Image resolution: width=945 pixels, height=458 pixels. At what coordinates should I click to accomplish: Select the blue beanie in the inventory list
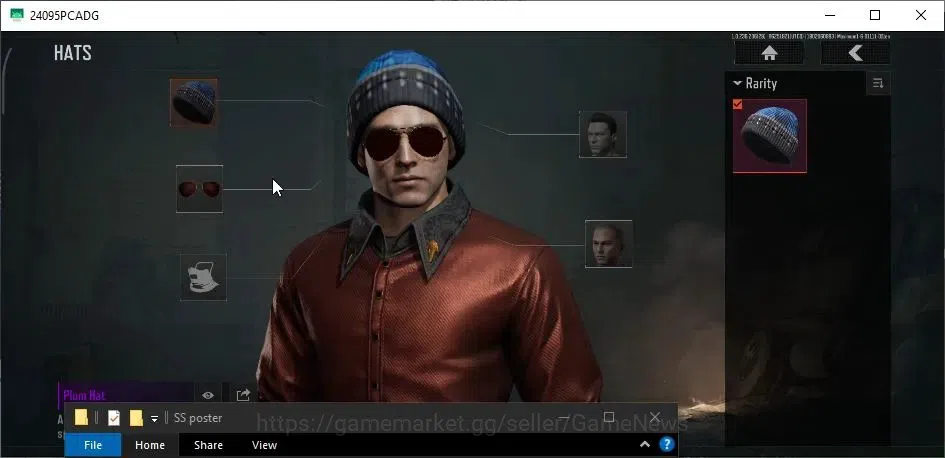click(770, 136)
